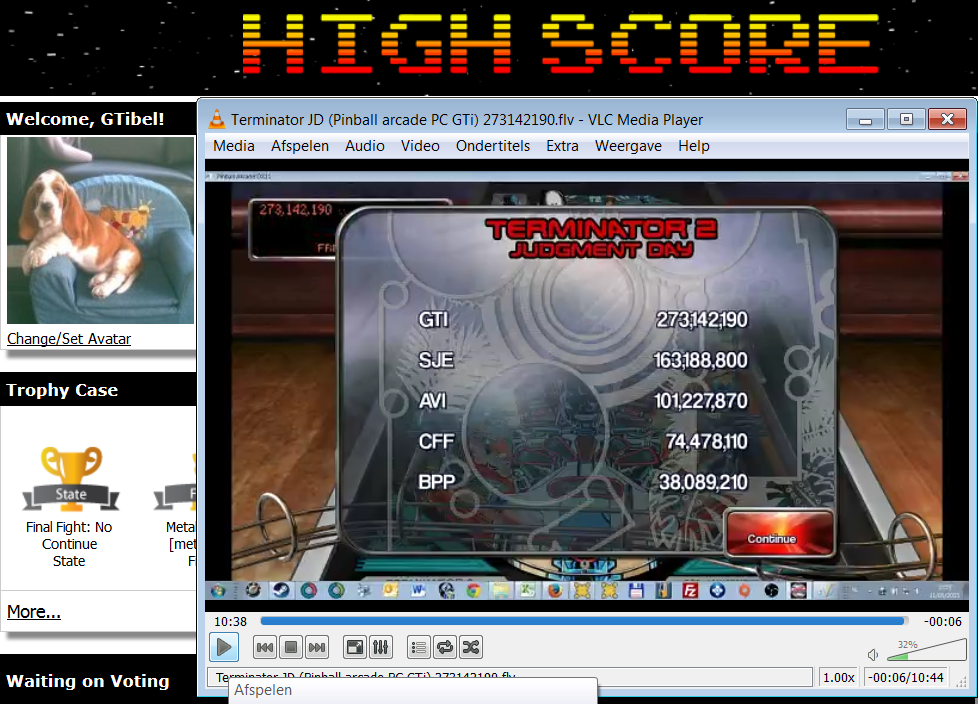Open the Video menu
The height and width of the screenshot is (704, 978).
point(420,146)
